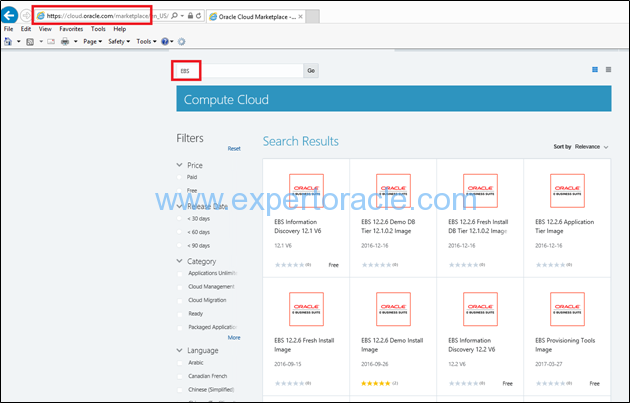Image resolution: width=630 pixels, height=403 pixels.
Task: Click More under Category filters
Action: (x=234, y=338)
